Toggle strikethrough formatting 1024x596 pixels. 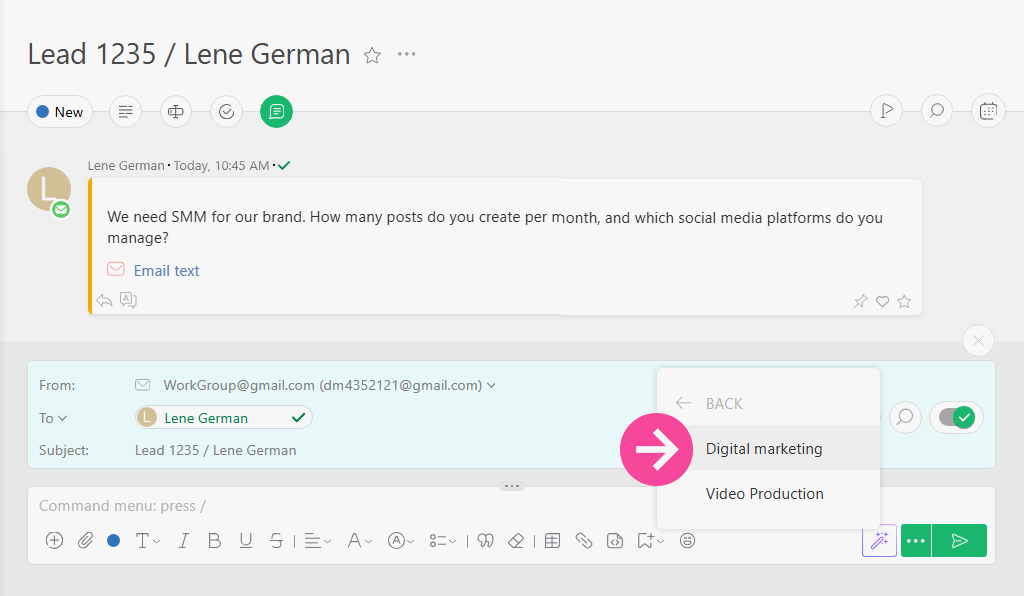(x=276, y=541)
